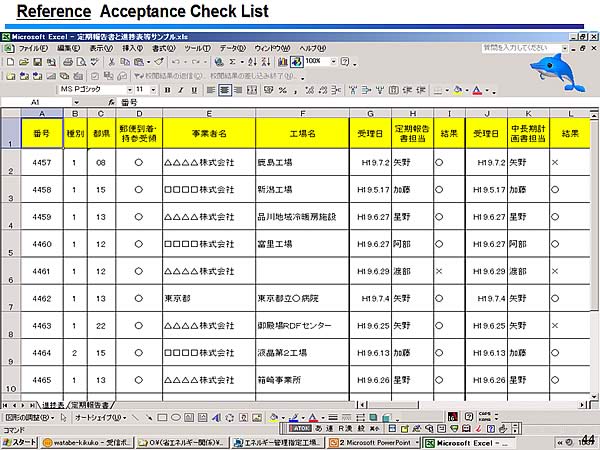Open the データ (Data) menu

[x=232, y=48]
